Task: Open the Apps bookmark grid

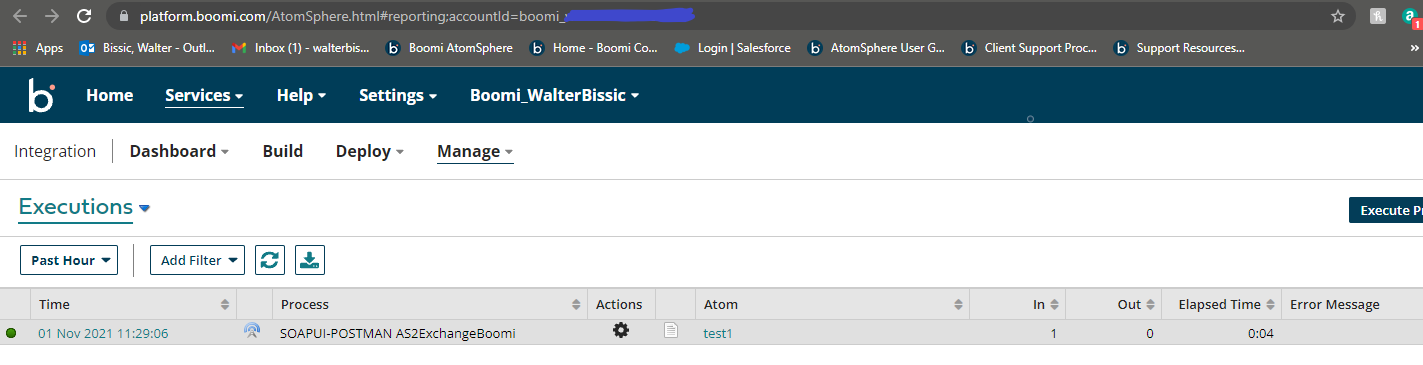Action: (37, 47)
